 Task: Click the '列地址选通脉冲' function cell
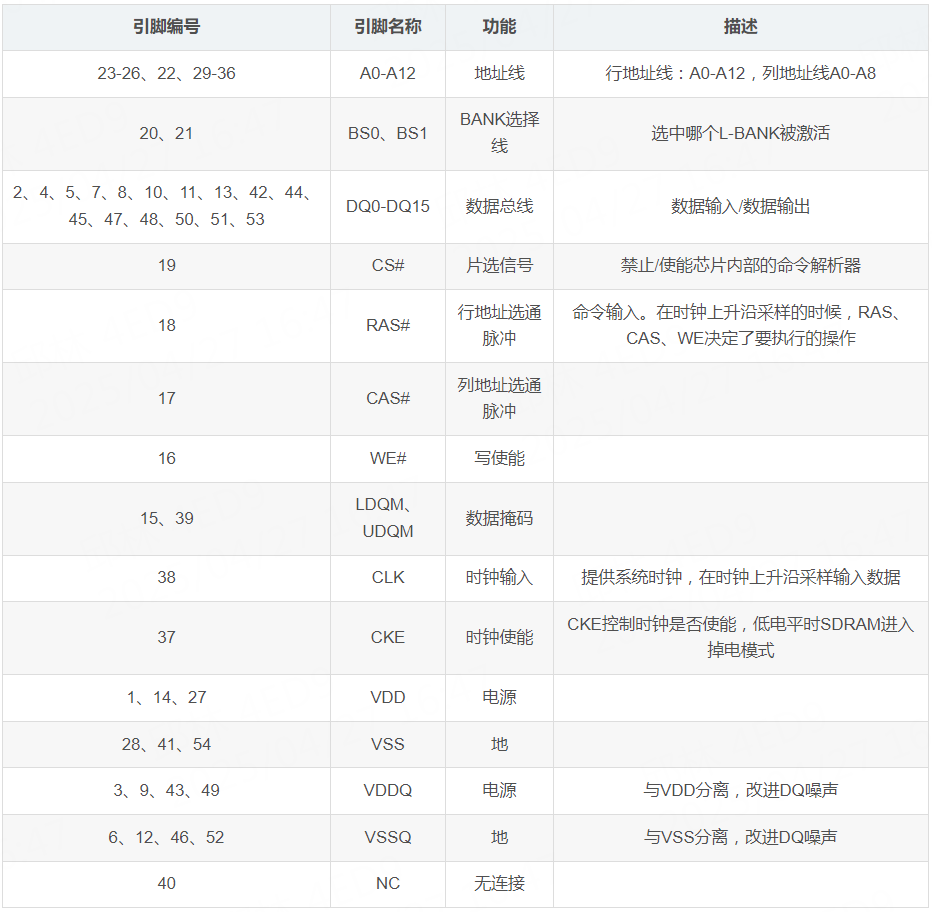(x=499, y=398)
